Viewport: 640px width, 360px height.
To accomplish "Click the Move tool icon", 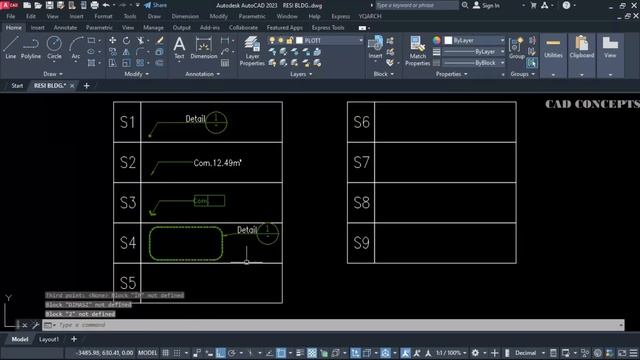I will 112,40.
